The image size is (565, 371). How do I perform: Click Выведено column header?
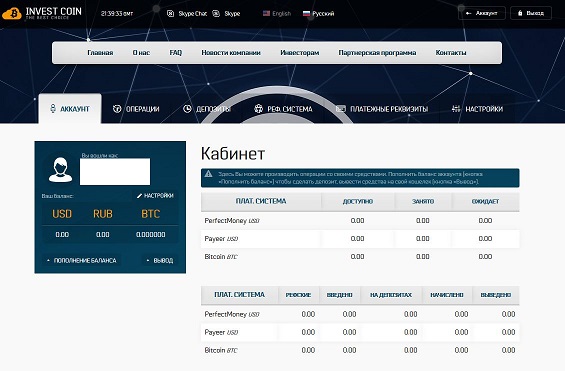pos(496,295)
